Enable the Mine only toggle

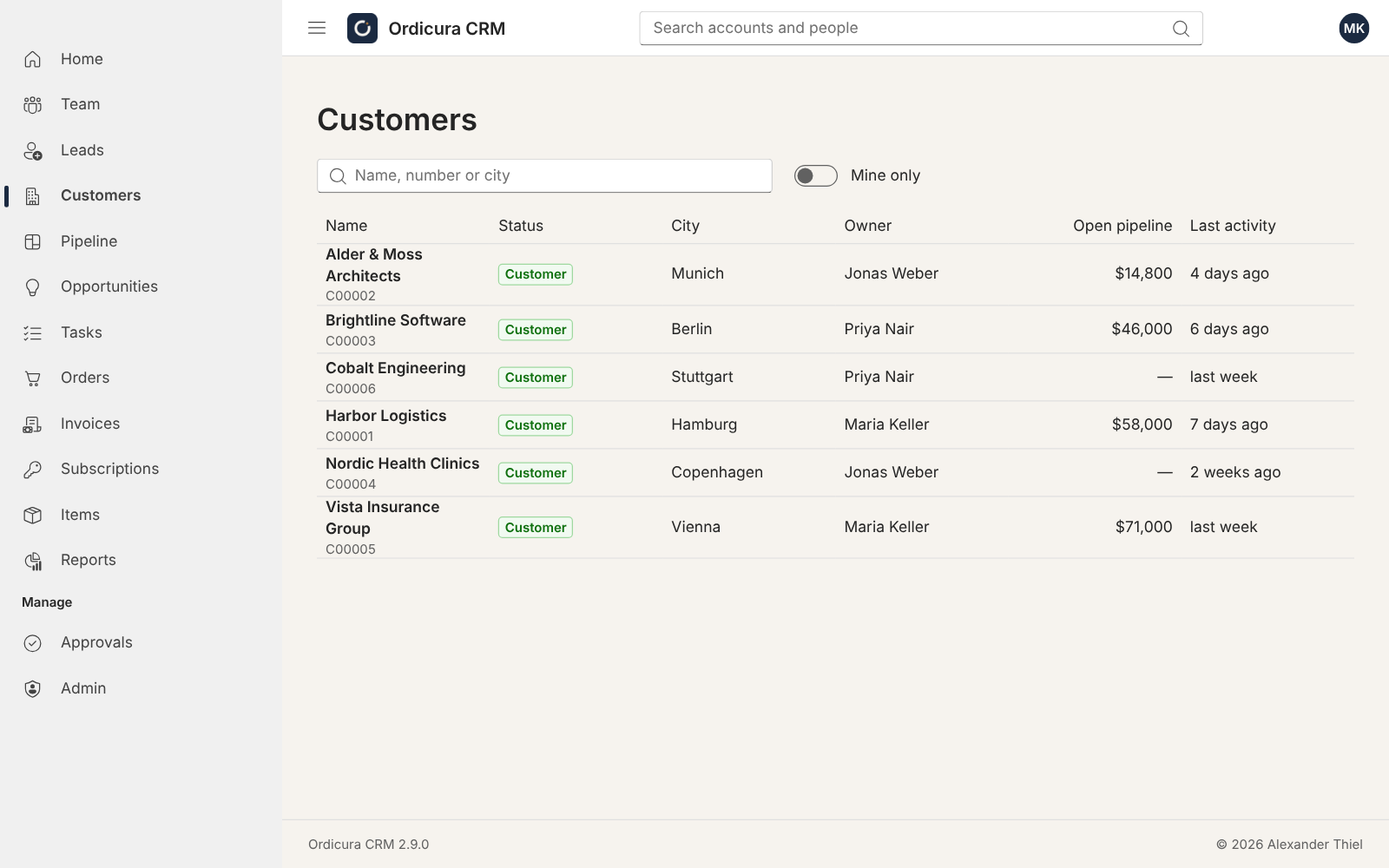coord(816,176)
